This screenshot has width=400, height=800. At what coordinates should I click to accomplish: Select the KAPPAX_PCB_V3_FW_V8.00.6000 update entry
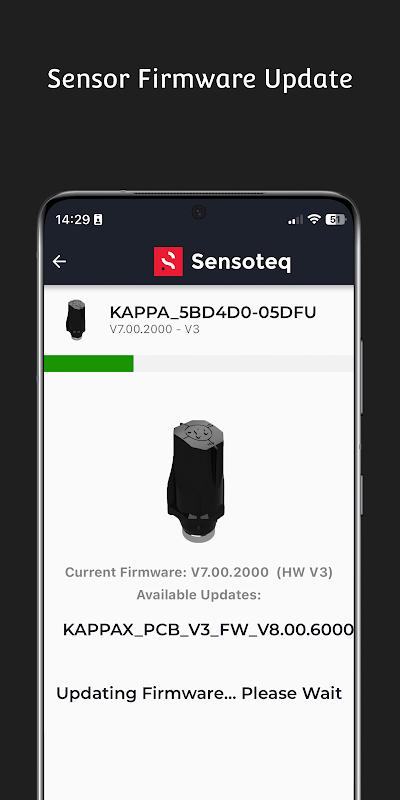pyautogui.click(x=208, y=630)
